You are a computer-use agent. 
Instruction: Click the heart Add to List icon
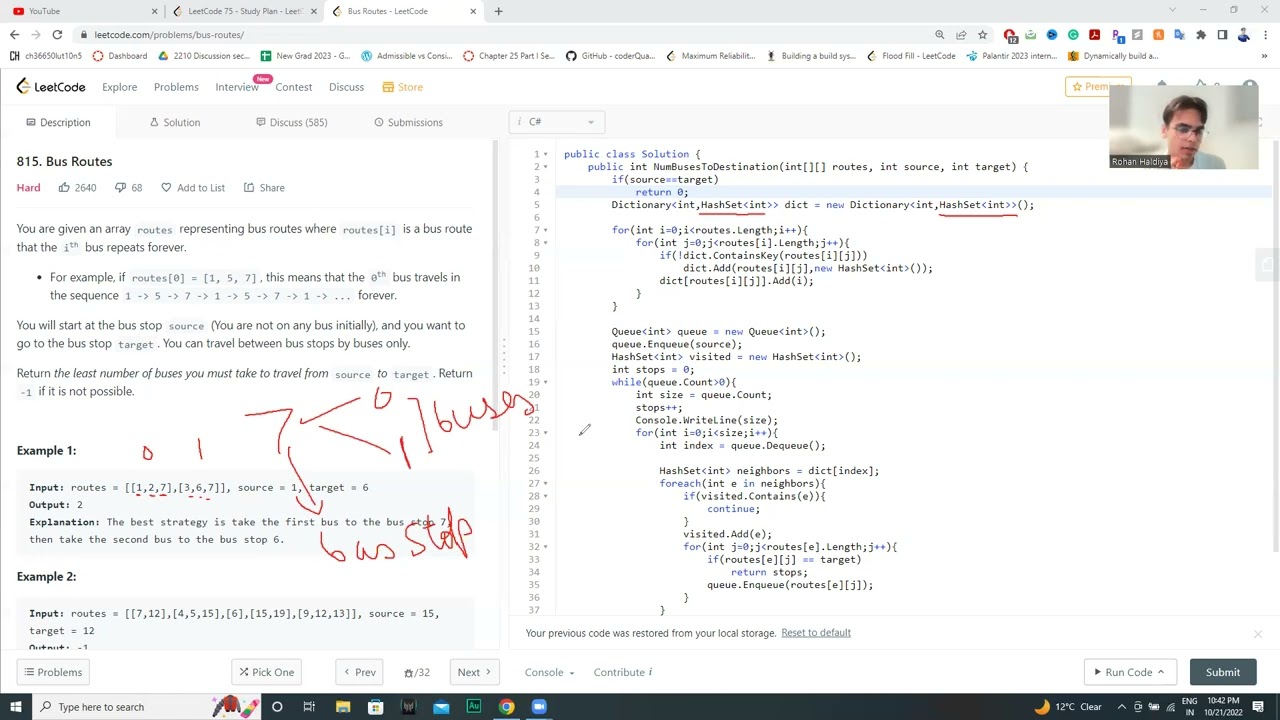(166, 188)
